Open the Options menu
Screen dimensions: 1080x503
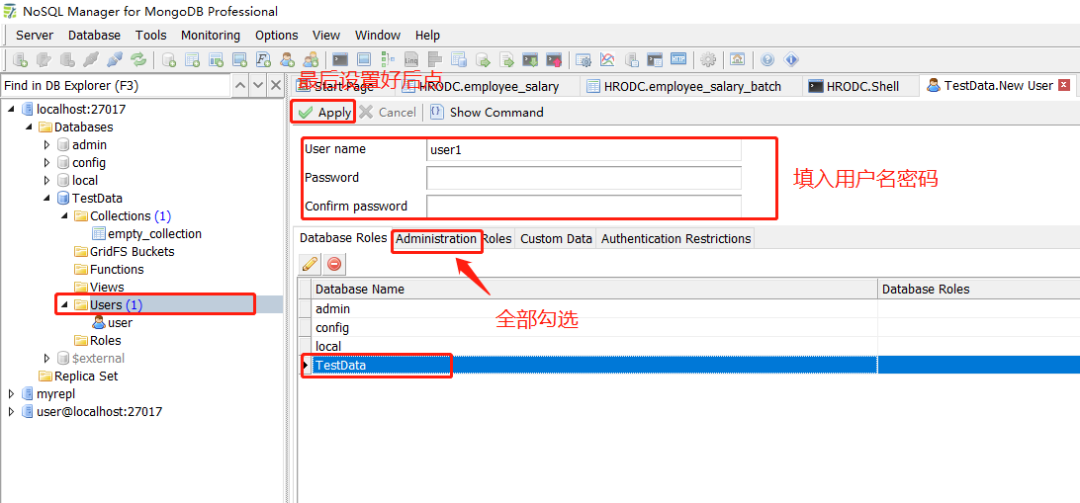point(277,35)
